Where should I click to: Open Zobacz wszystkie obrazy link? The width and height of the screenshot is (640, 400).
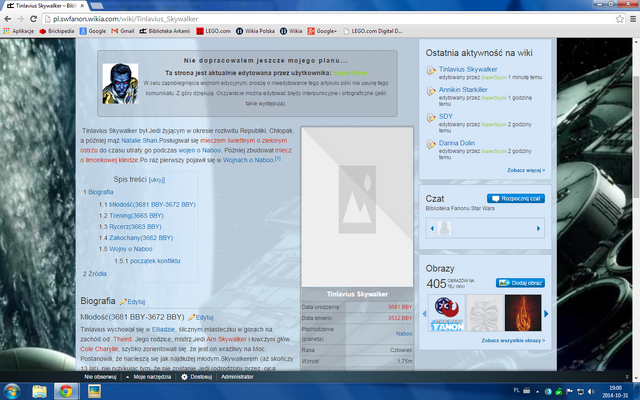click(513, 340)
